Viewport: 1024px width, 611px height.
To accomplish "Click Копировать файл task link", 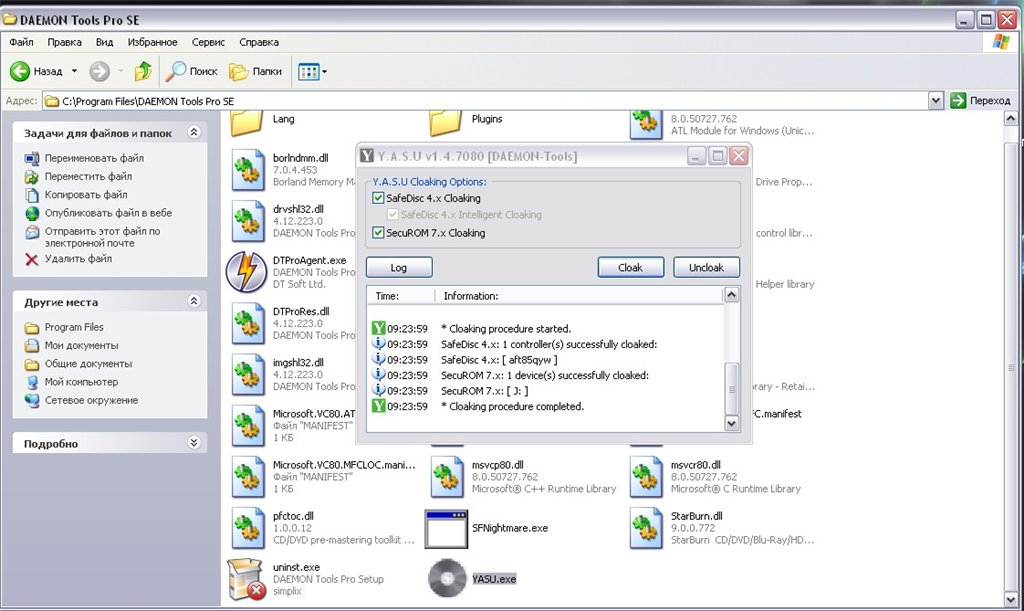I will pos(86,195).
